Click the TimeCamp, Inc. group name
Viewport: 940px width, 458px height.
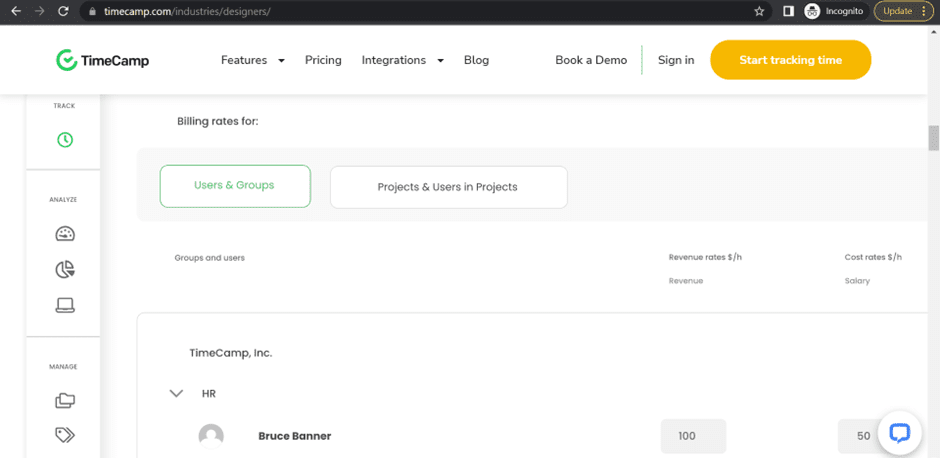[x=231, y=353]
